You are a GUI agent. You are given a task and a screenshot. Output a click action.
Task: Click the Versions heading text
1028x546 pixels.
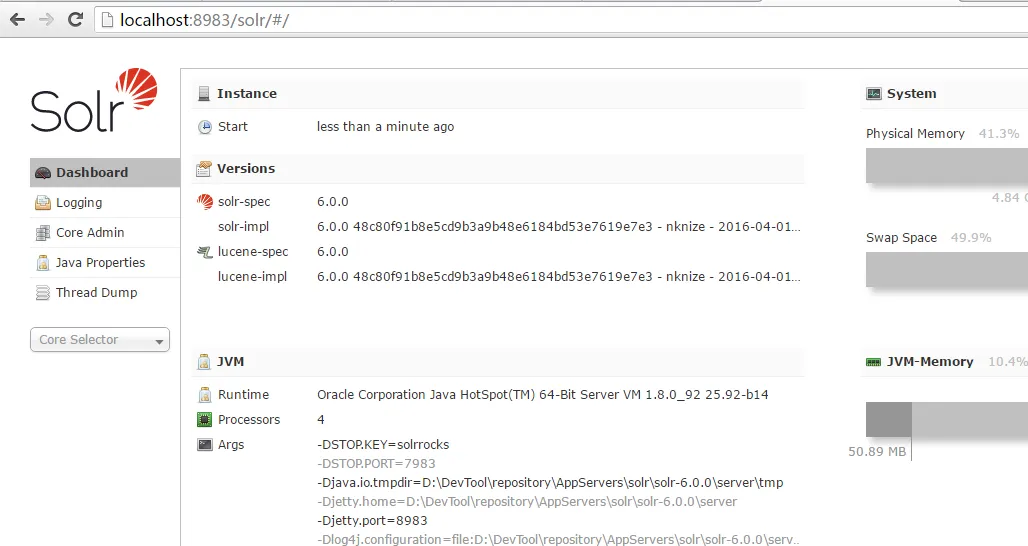(x=246, y=168)
